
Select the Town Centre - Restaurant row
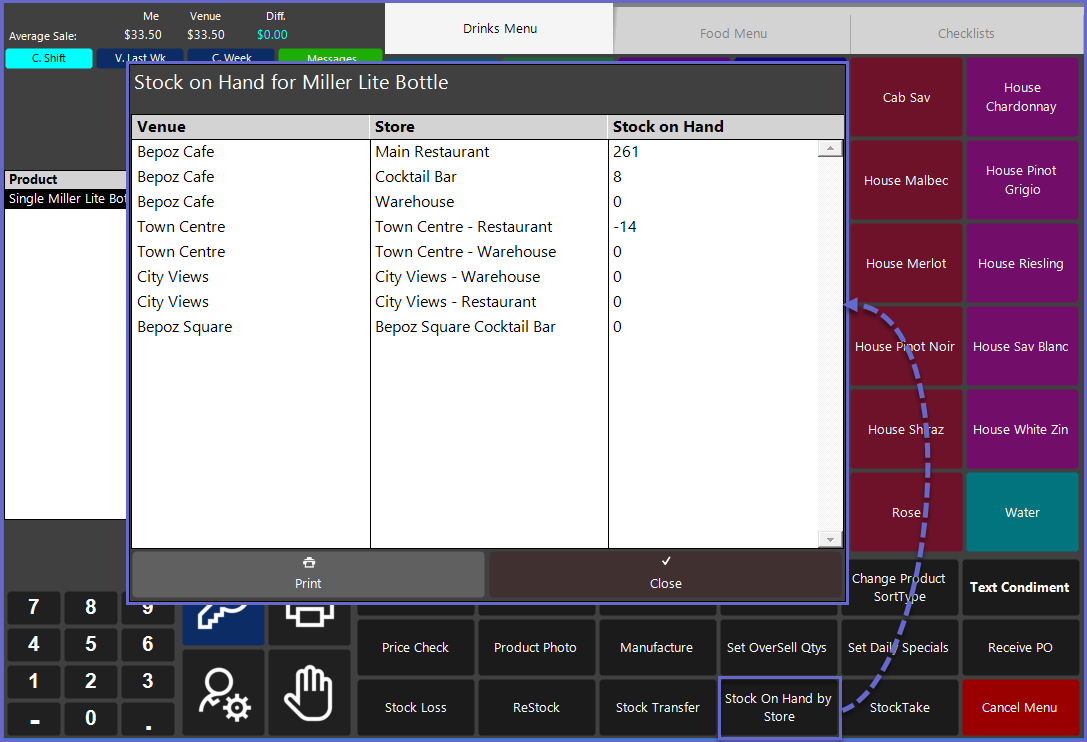[463, 227]
